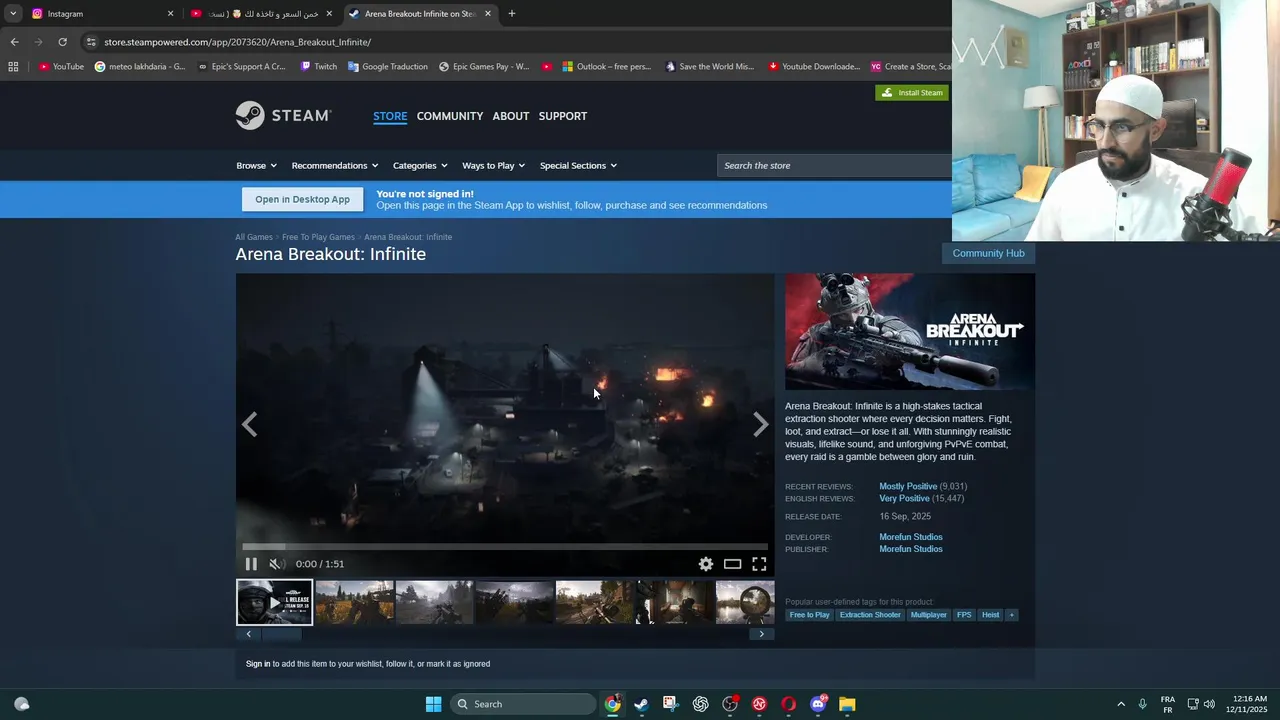Open ChatGPT icon in taskbar
Image resolution: width=1280 pixels, height=720 pixels.
(x=700, y=704)
